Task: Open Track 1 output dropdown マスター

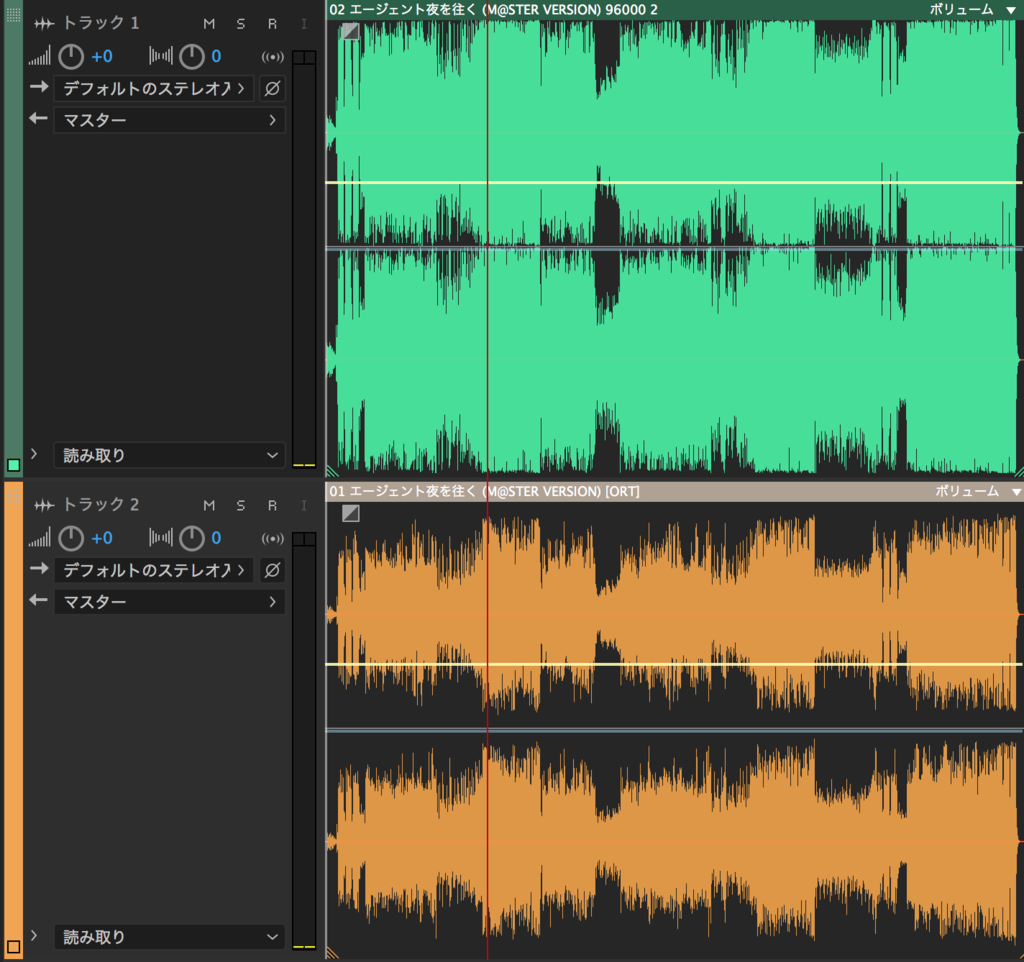Action: [169, 120]
